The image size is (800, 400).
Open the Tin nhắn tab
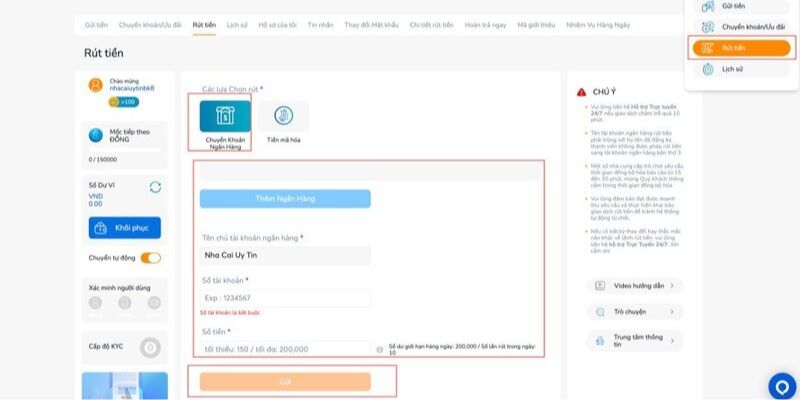click(x=320, y=25)
